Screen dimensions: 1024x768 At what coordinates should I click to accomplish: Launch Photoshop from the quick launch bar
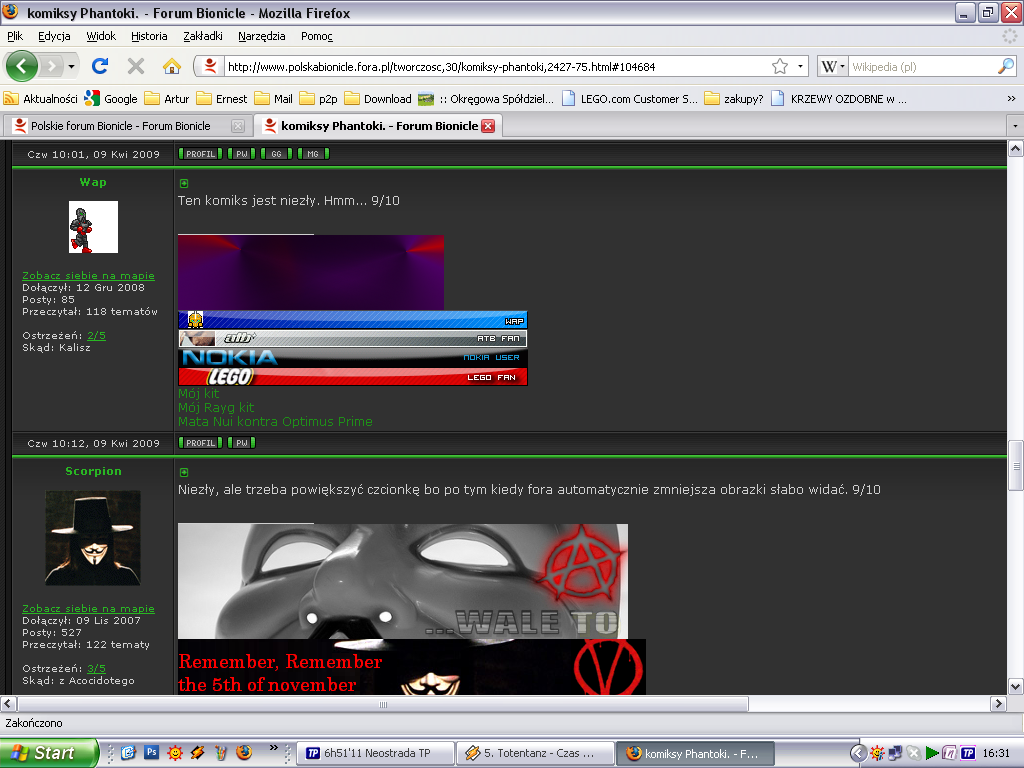tap(152, 752)
